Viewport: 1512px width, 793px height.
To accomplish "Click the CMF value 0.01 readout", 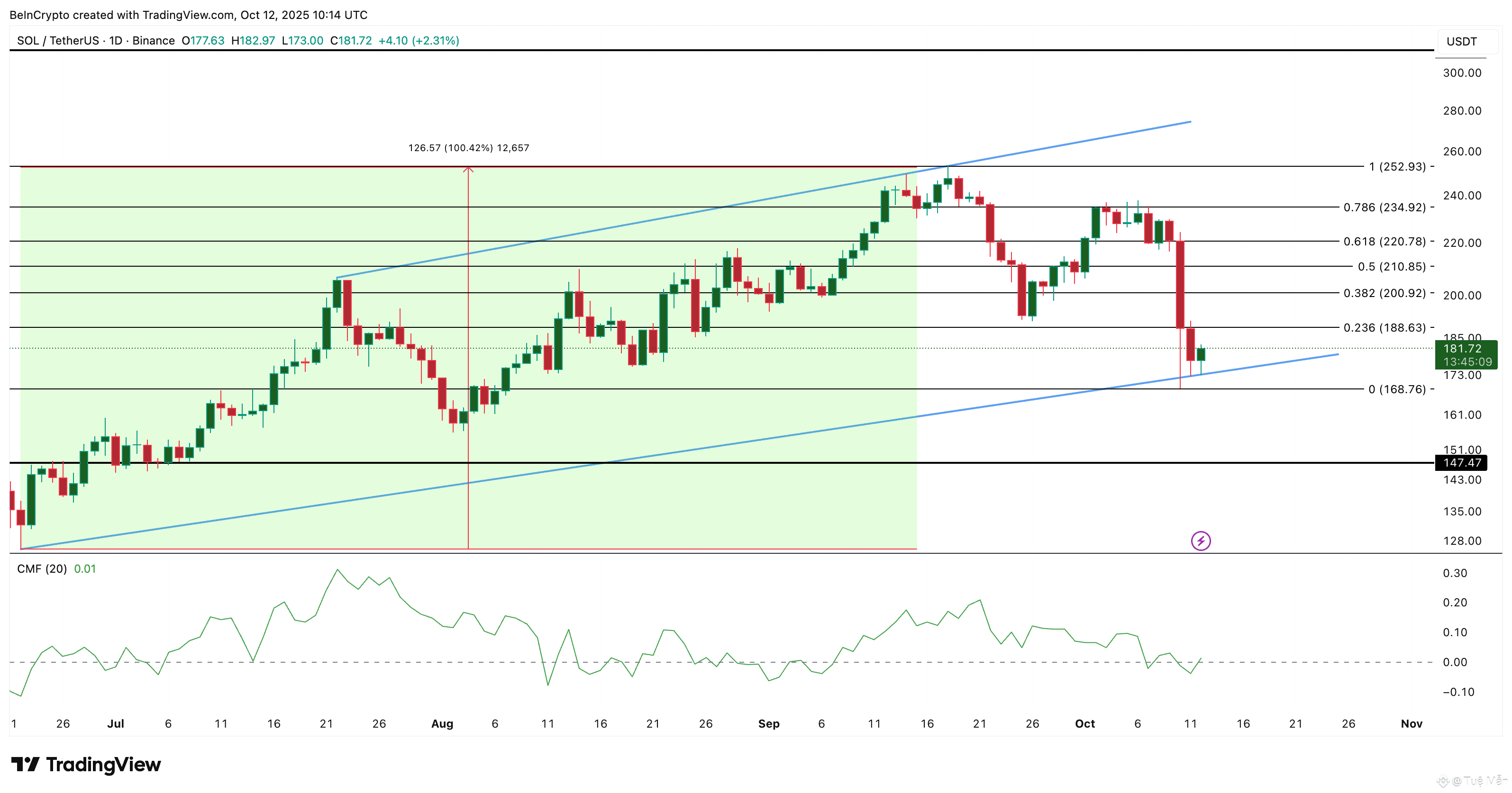I will point(85,568).
